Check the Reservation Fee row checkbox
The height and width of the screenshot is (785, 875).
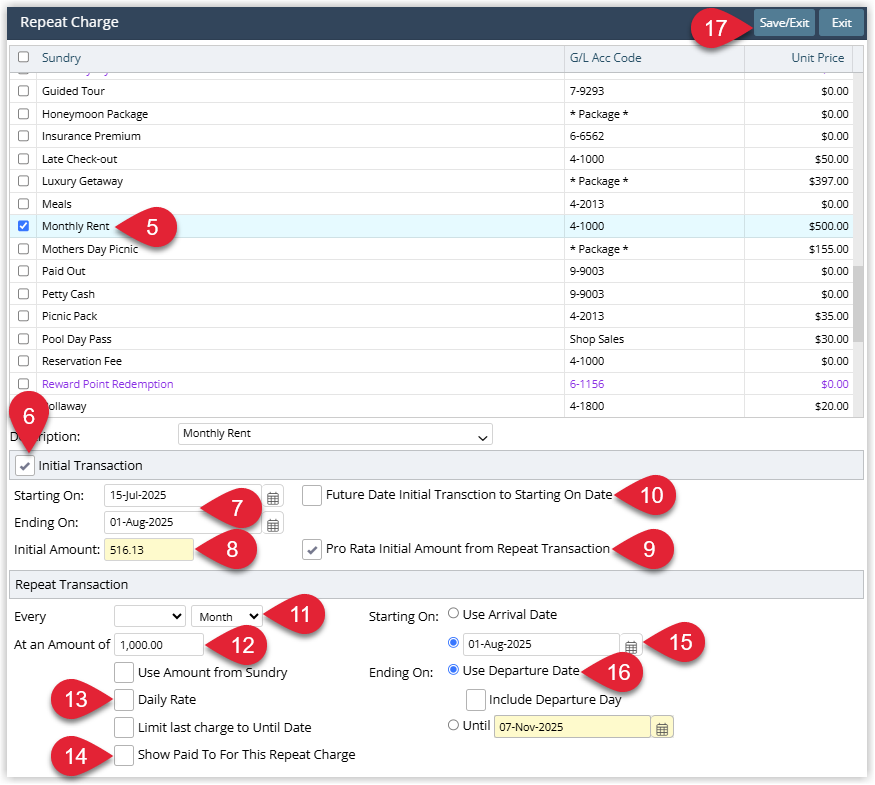click(23, 361)
